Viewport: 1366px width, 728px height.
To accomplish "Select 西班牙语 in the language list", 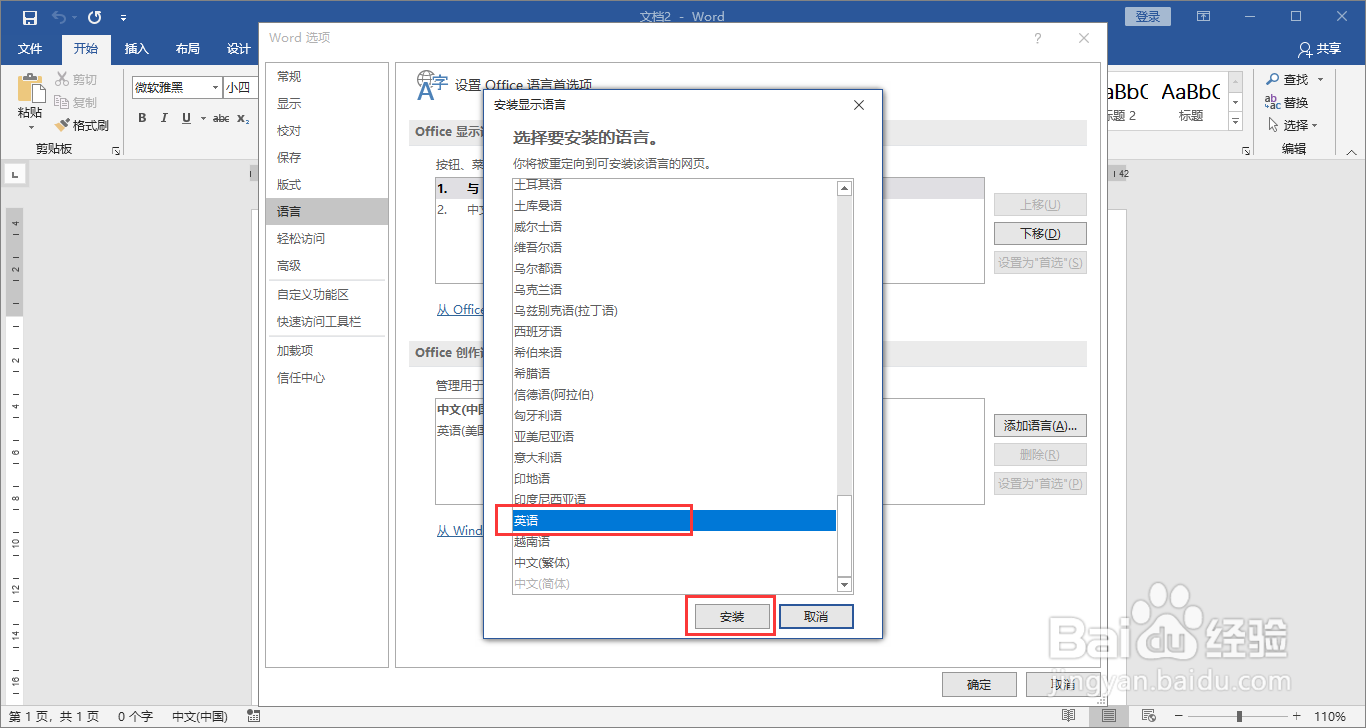I will click(674, 331).
